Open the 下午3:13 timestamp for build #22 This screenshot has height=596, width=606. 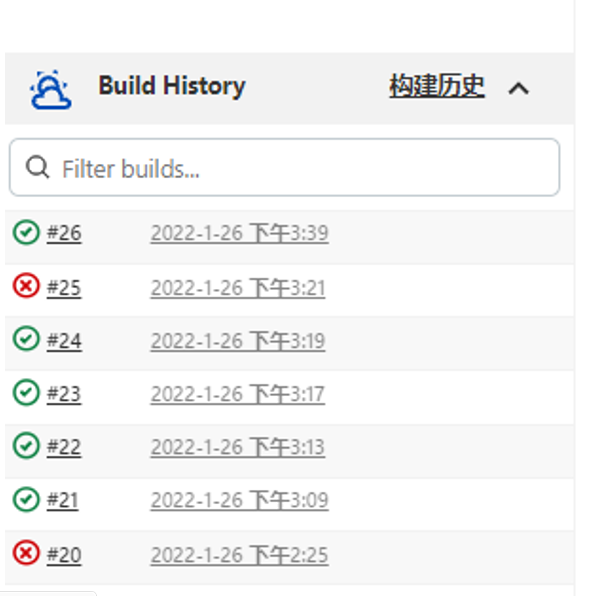pos(237,447)
